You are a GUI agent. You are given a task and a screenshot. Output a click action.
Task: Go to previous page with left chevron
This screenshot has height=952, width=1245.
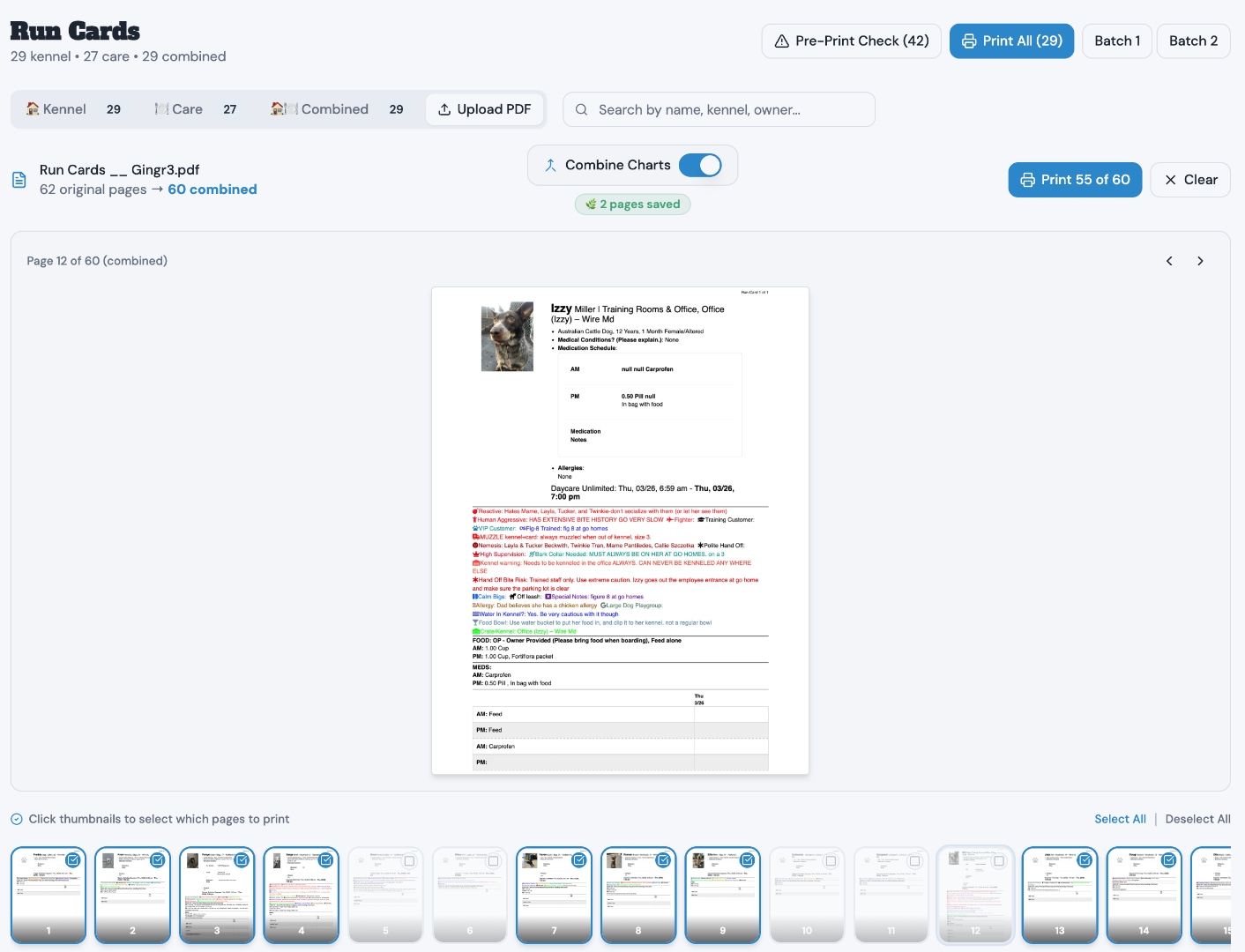point(1169,261)
